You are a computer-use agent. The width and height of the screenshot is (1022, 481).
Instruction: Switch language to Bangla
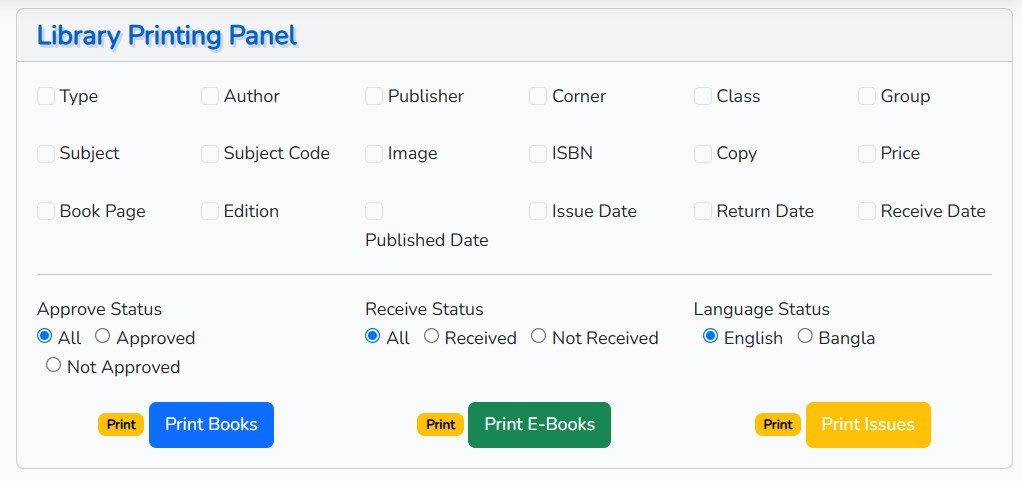[806, 336]
